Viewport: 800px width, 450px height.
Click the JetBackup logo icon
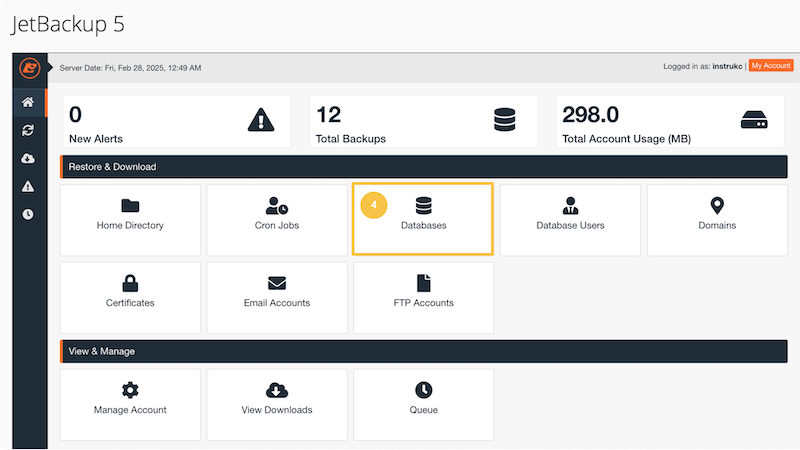tap(28, 68)
